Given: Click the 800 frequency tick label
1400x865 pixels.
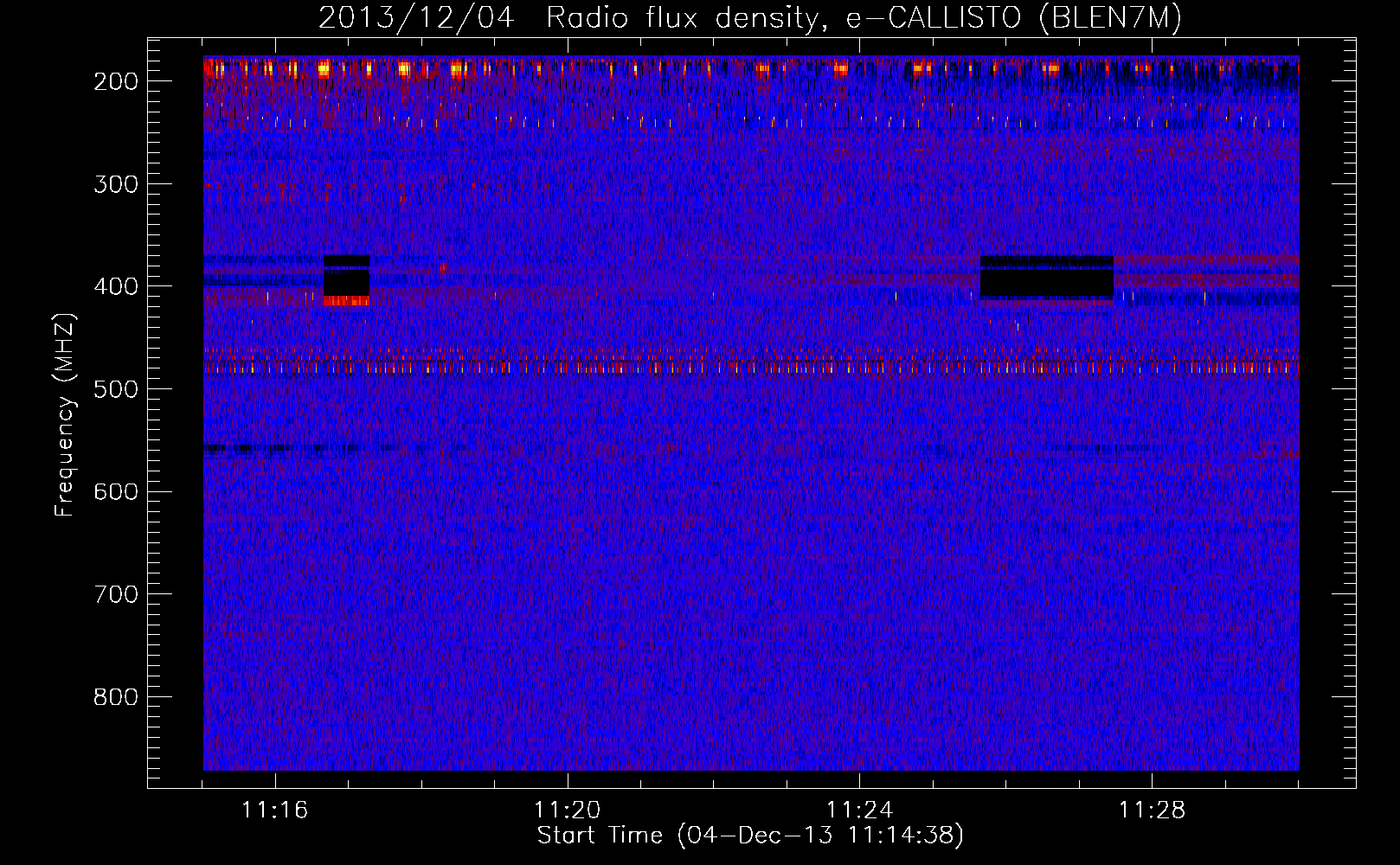Looking at the screenshot, I should (115, 697).
